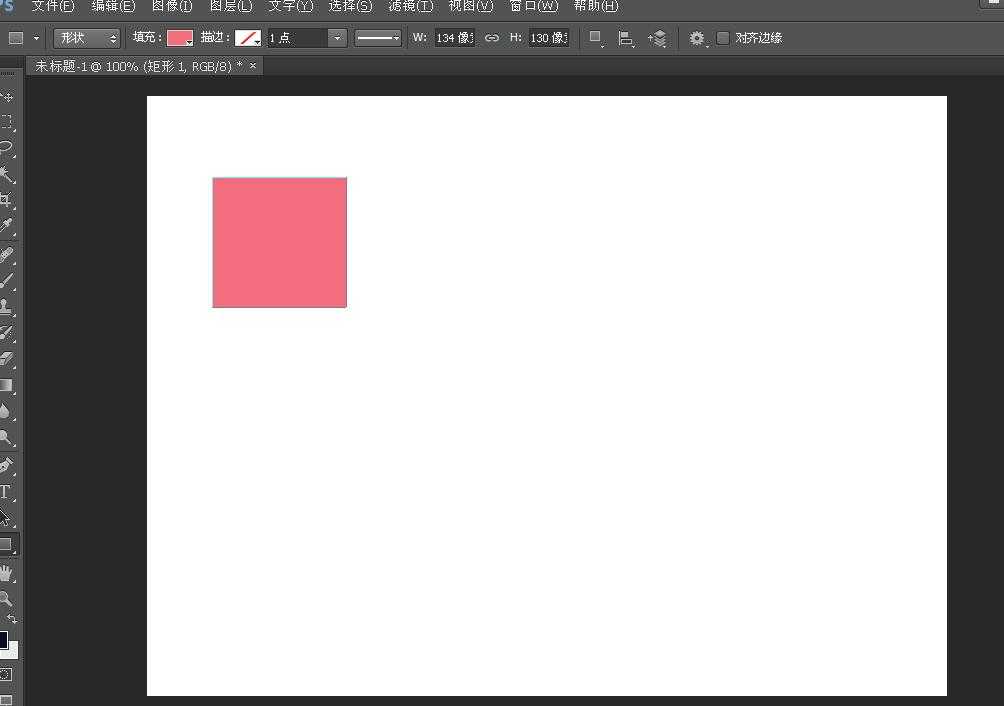Open the 滤镜 (Filter) menu
This screenshot has height=706, width=1004.
click(x=410, y=6)
